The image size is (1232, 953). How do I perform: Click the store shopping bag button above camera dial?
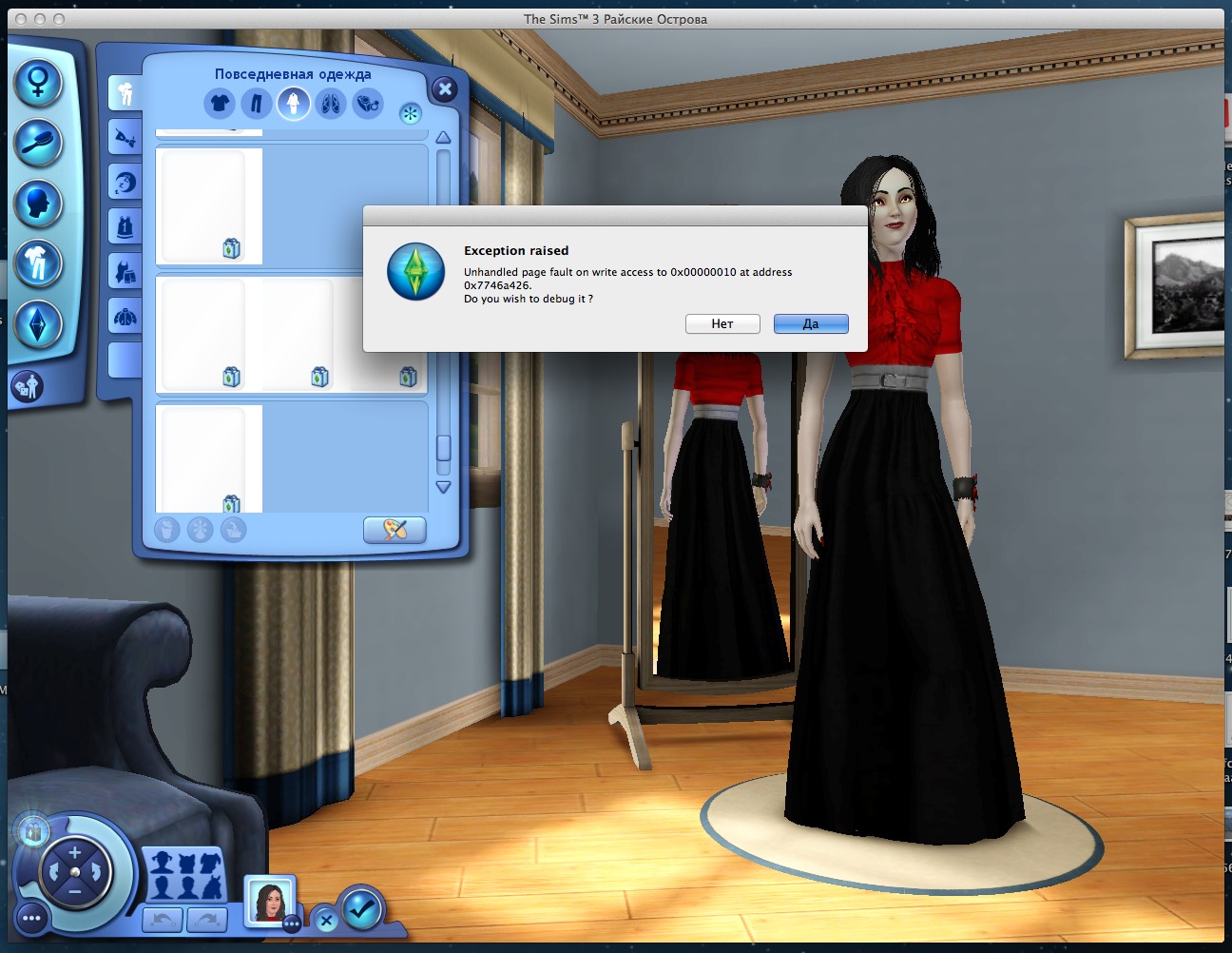tap(34, 831)
